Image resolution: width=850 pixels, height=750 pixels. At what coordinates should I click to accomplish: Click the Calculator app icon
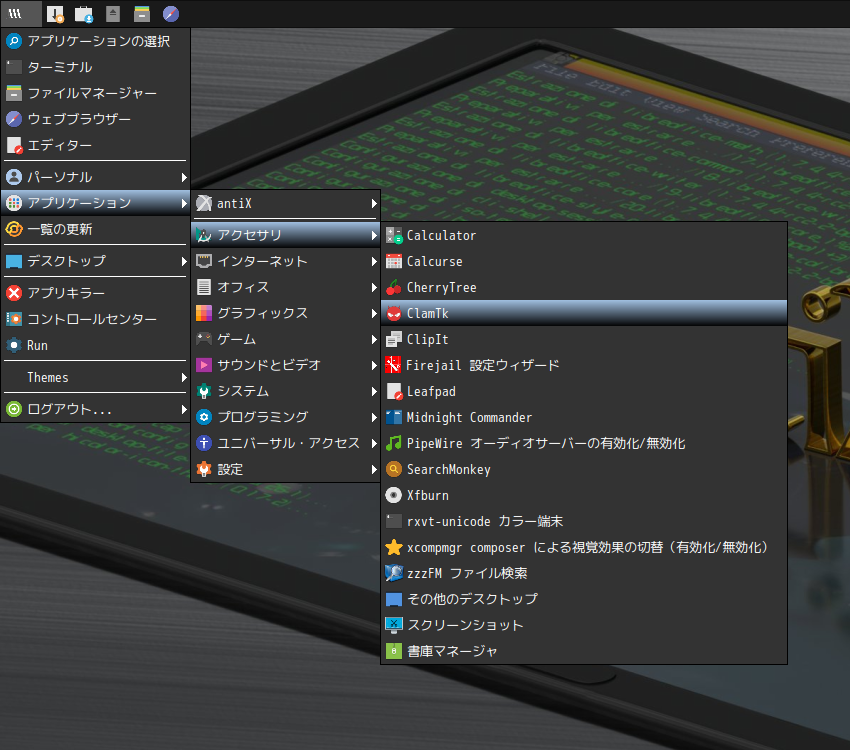tap(394, 235)
